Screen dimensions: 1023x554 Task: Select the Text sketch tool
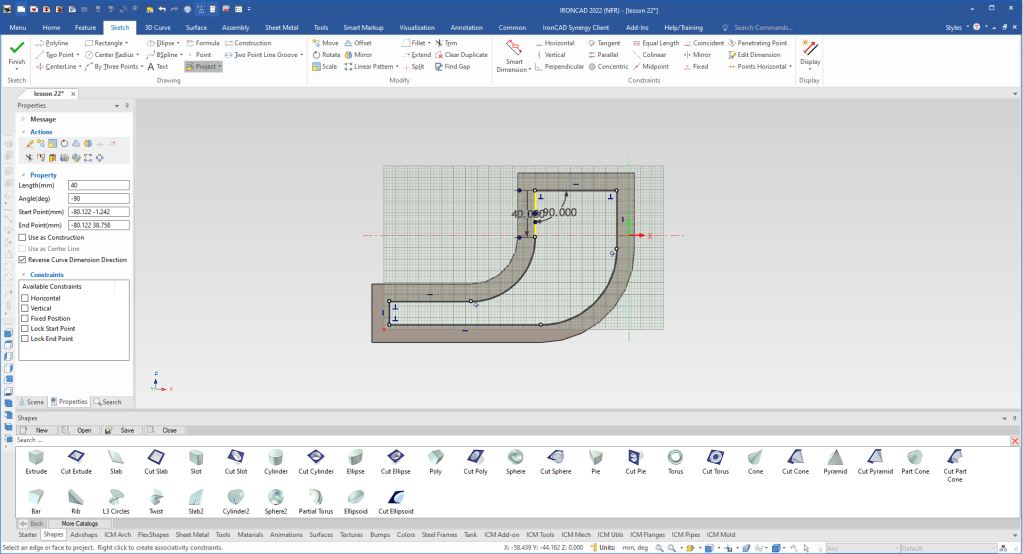156,67
